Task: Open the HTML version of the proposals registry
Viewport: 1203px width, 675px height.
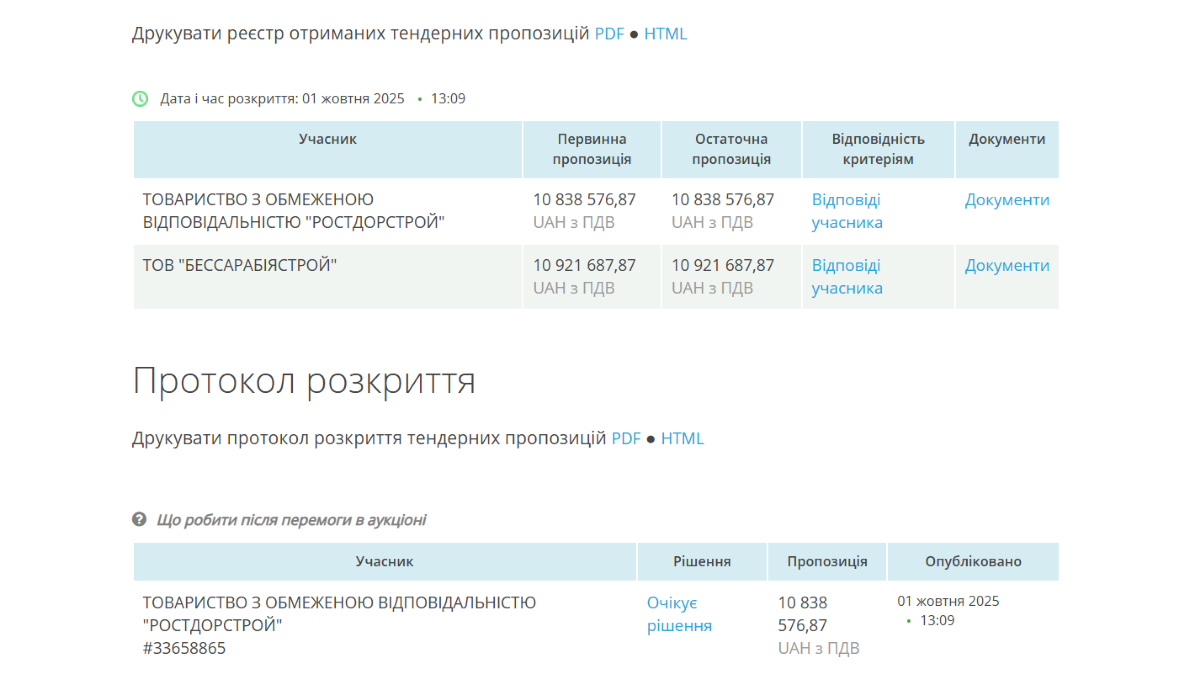Action: (665, 34)
